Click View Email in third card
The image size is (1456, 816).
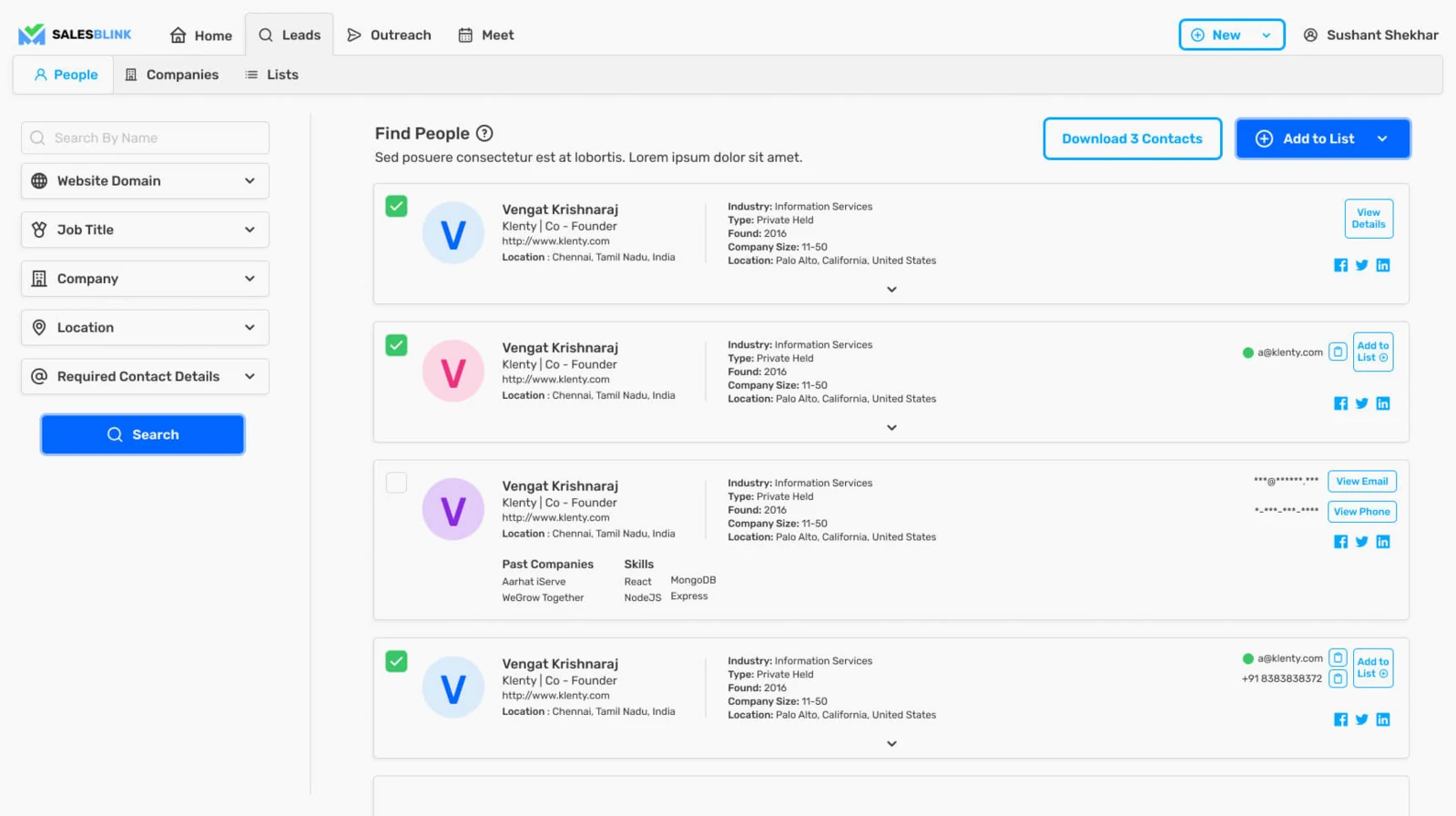(1361, 481)
